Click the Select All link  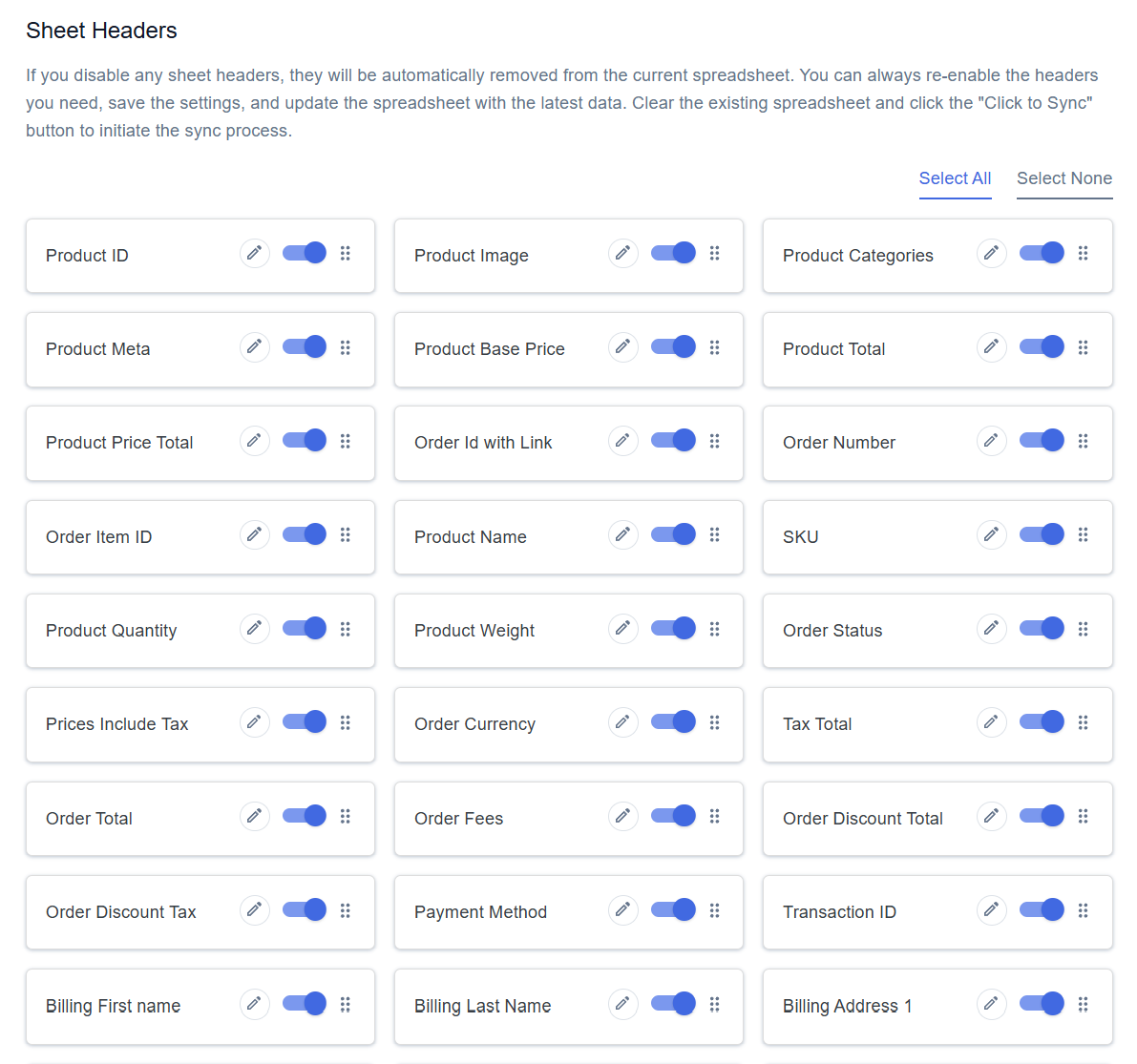click(x=955, y=178)
